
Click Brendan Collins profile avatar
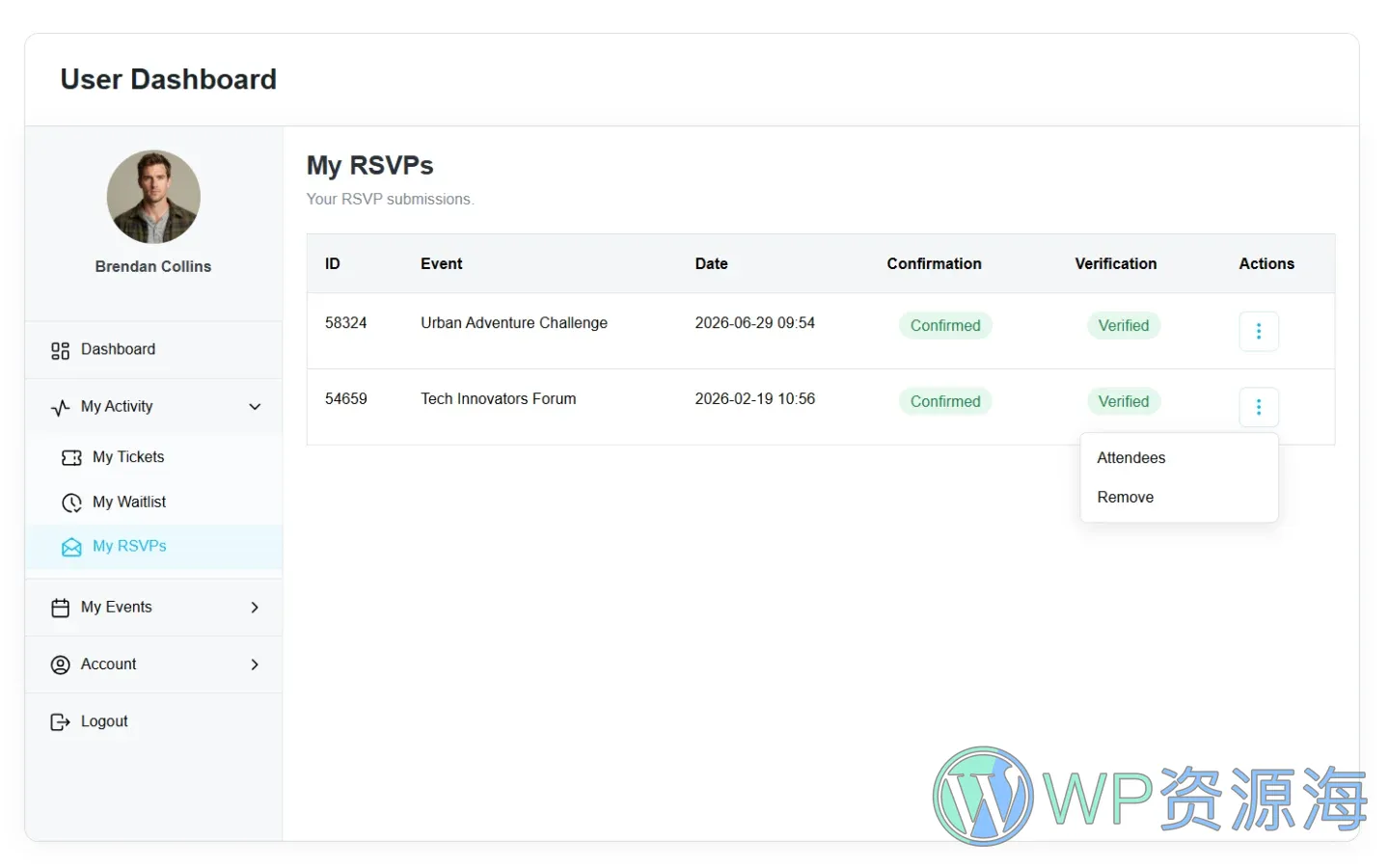tap(153, 197)
